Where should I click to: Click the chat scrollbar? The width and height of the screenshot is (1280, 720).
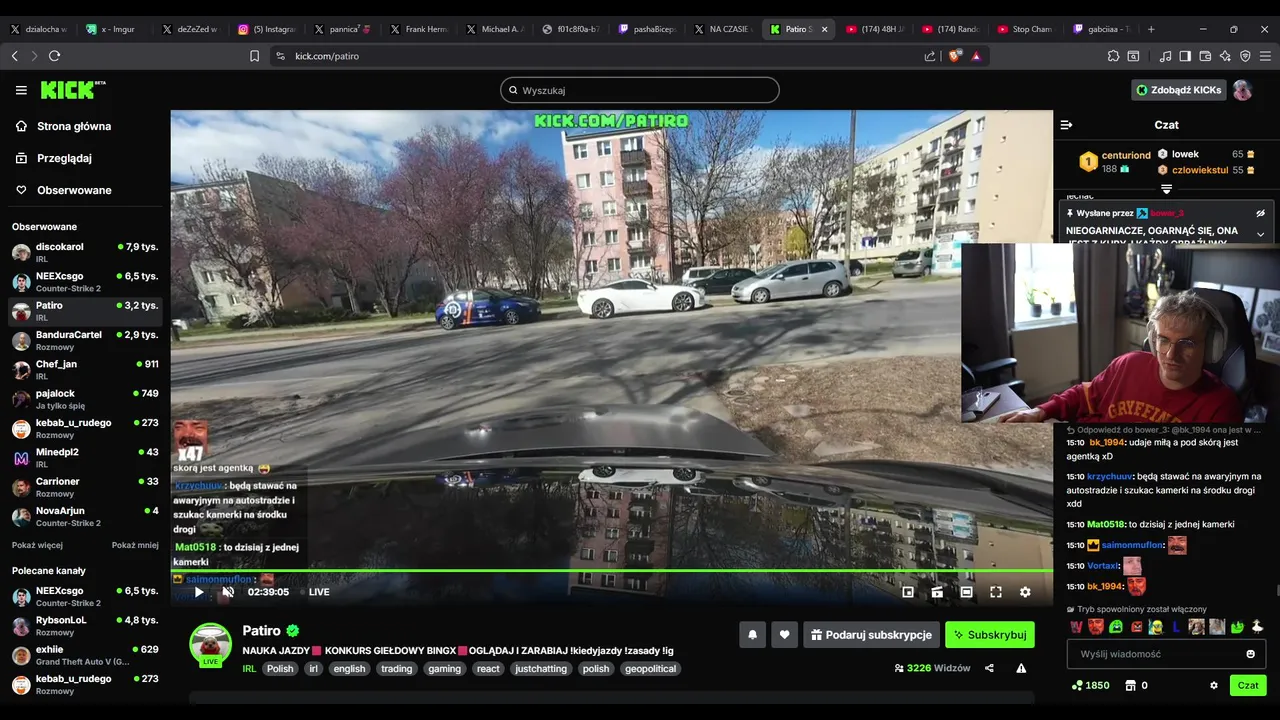point(1276,590)
